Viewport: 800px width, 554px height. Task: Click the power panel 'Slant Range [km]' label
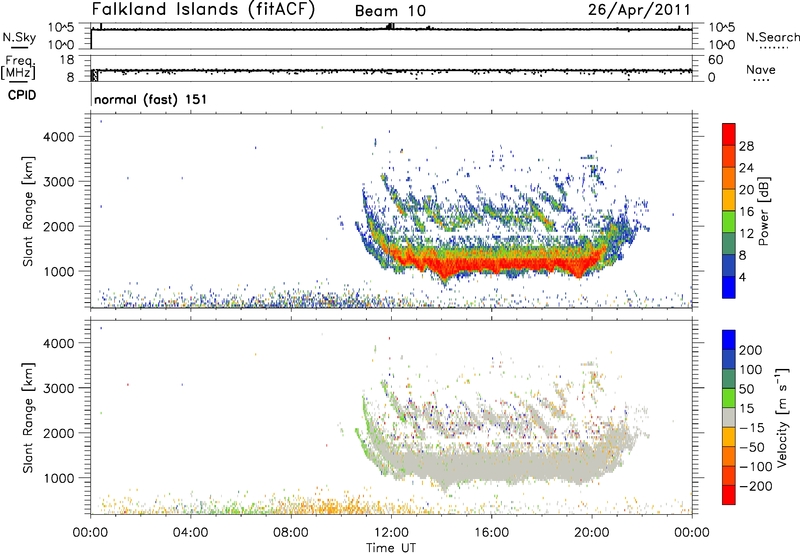[x=29, y=211]
